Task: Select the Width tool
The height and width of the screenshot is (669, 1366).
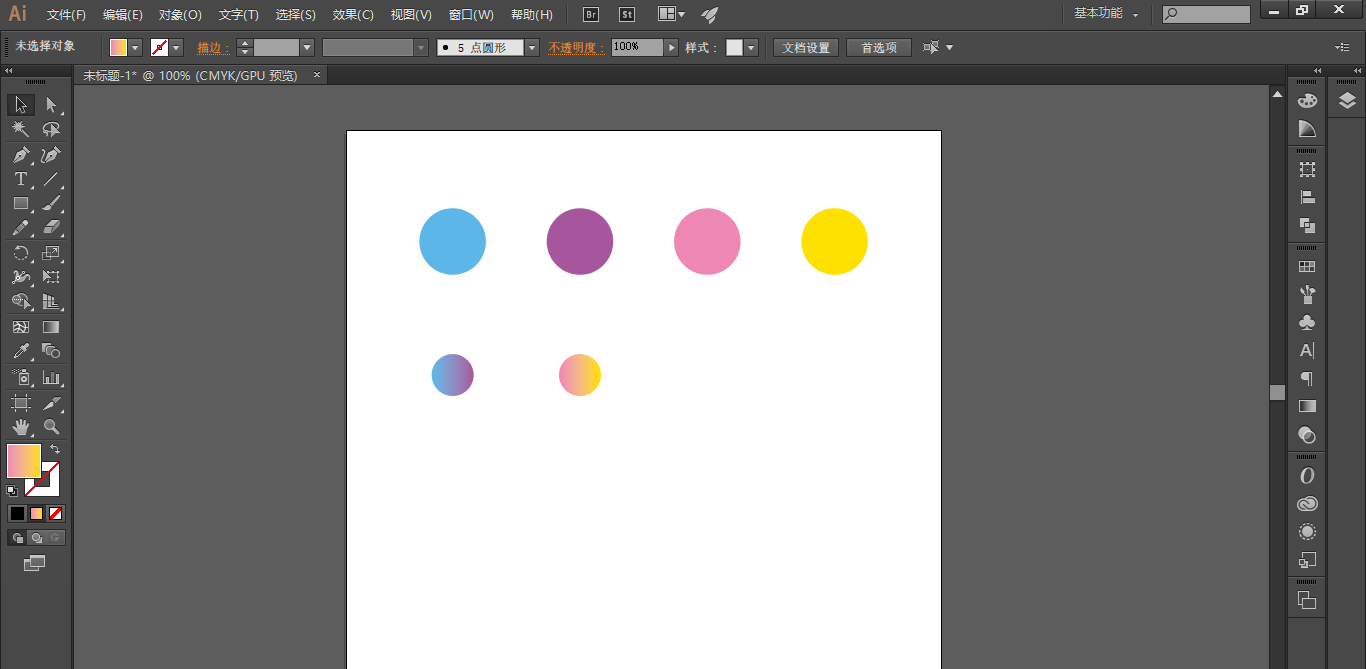Action: point(21,277)
